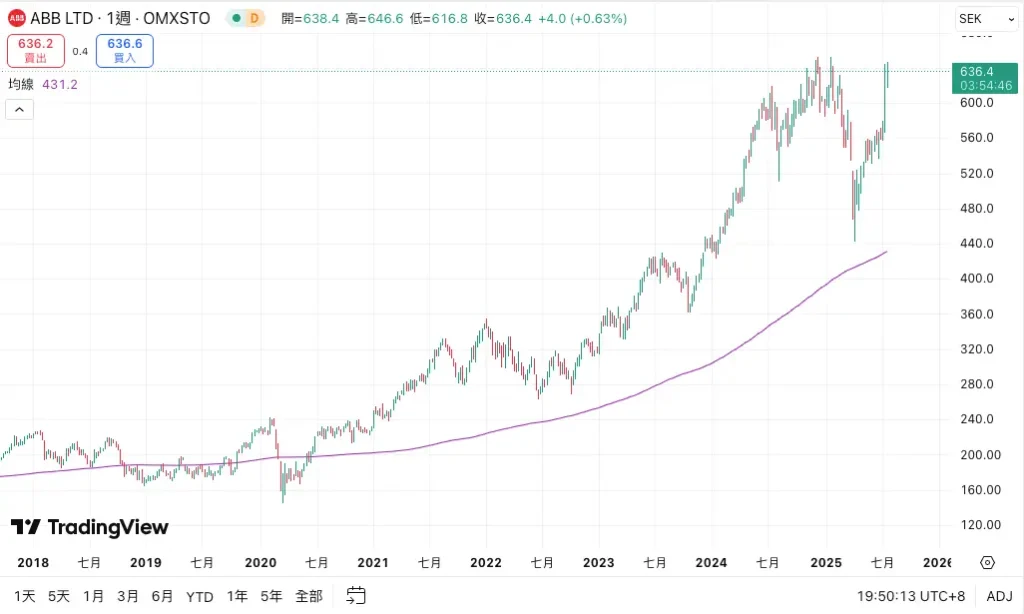Switch to the YTD time range
Image resolution: width=1024 pixels, height=614 pixels.
200,596
